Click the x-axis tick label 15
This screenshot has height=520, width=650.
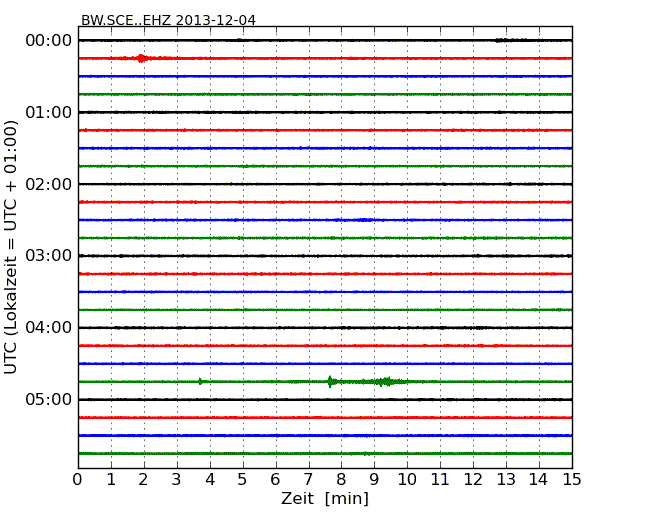[x=572, y=479]
